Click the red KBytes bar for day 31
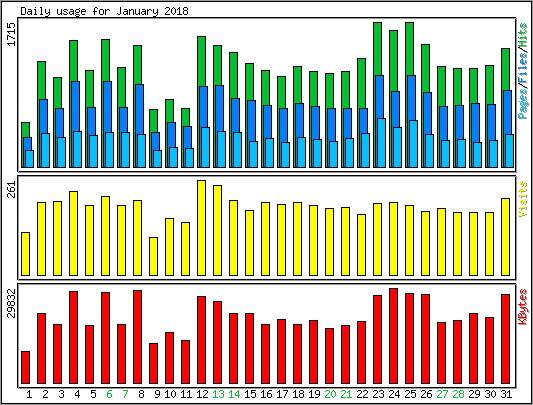Viewport: 533px width, 405px height. click(x=505, y=339)
